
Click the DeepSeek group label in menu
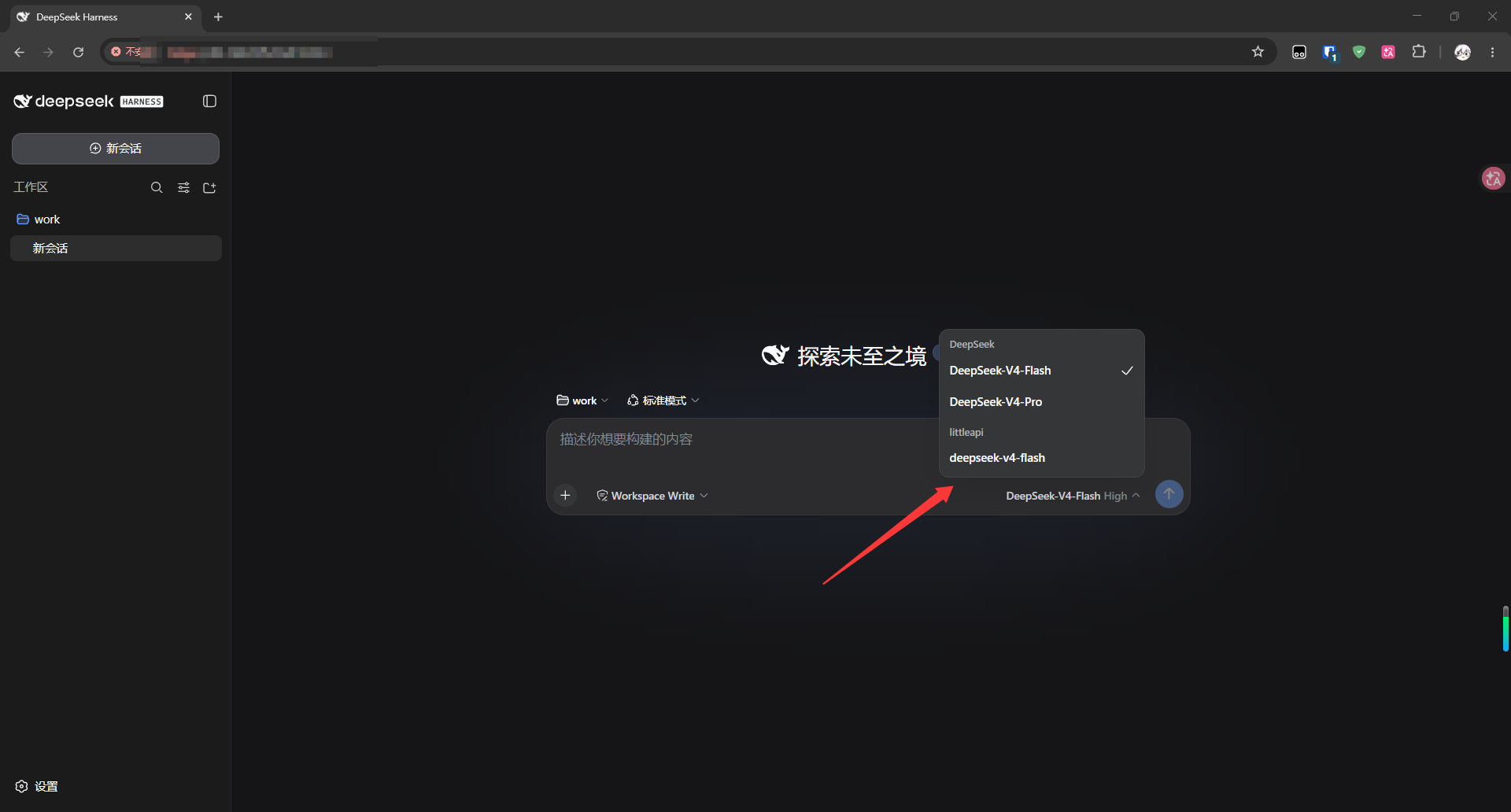(972, 345)
